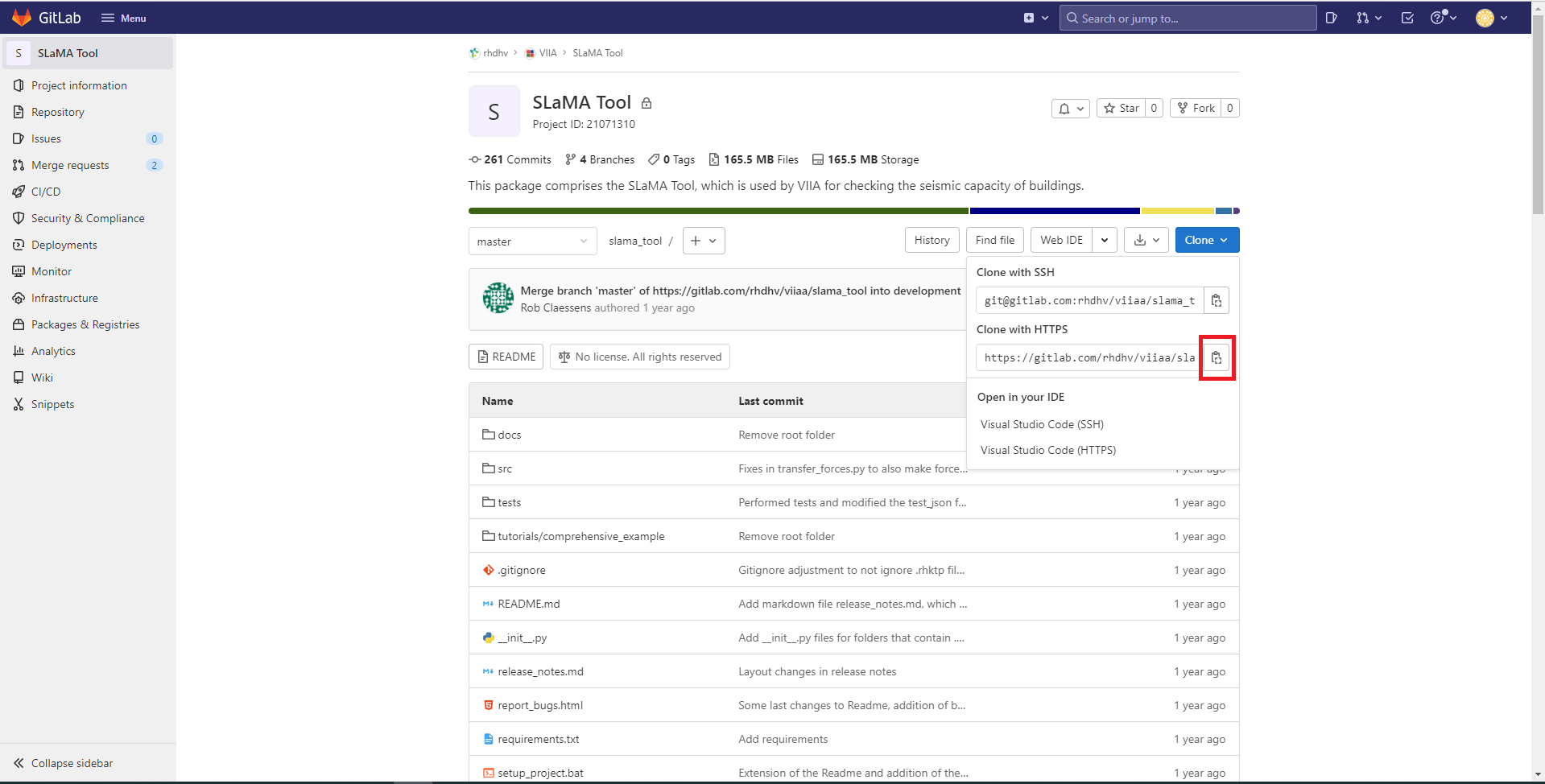The image size is (1545, 784).
Task: Open the 0 Tags link
Action: click(671, 159)
